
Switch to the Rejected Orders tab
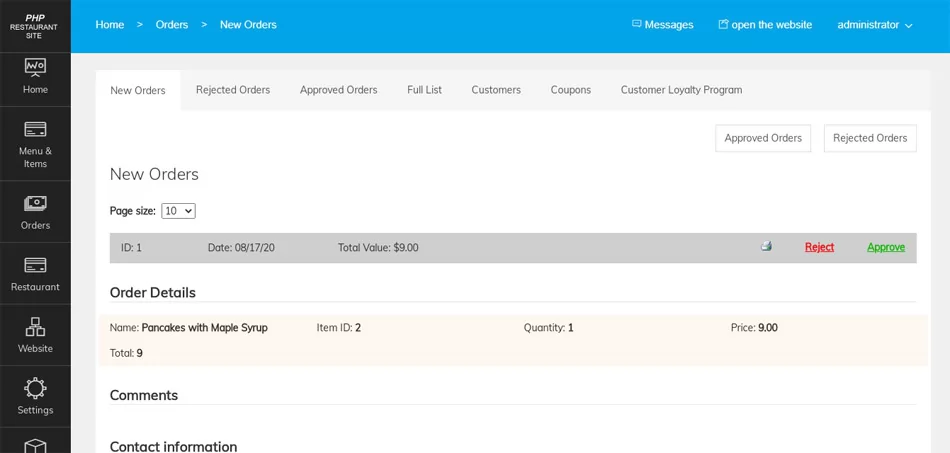pos(233,90)
